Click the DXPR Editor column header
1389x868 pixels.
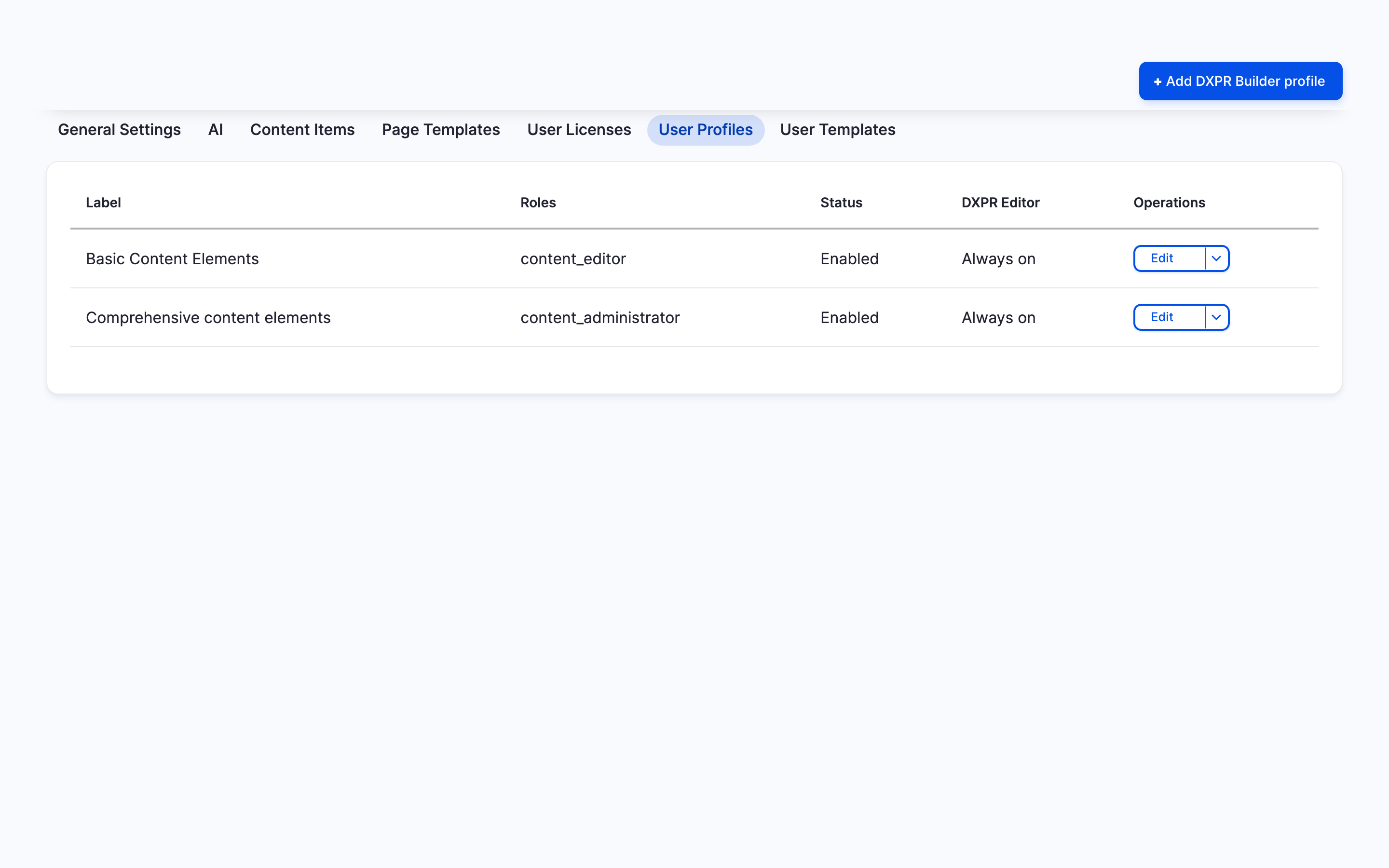(1000, 203)
